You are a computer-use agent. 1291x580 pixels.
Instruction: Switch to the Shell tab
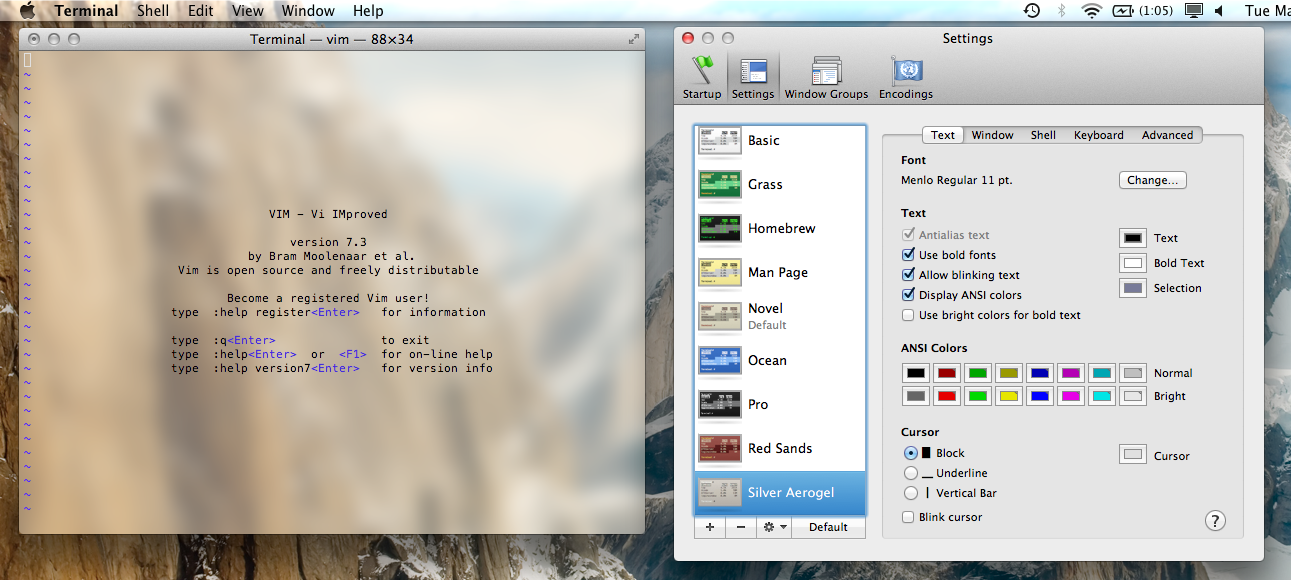click(1043, 135)
